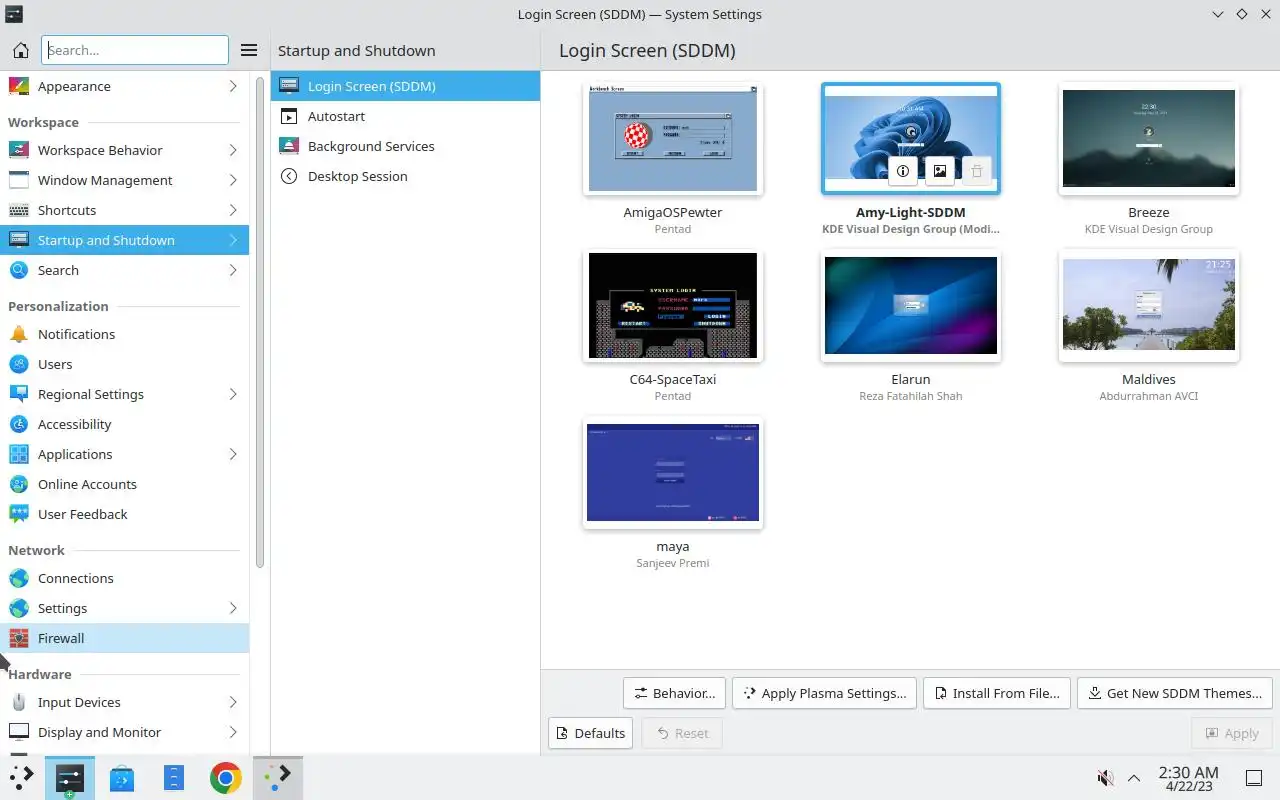The height and width of the screenshot is (800, 1280).
Task: Expand the Appearance category chevron
Action: point(233,86)
